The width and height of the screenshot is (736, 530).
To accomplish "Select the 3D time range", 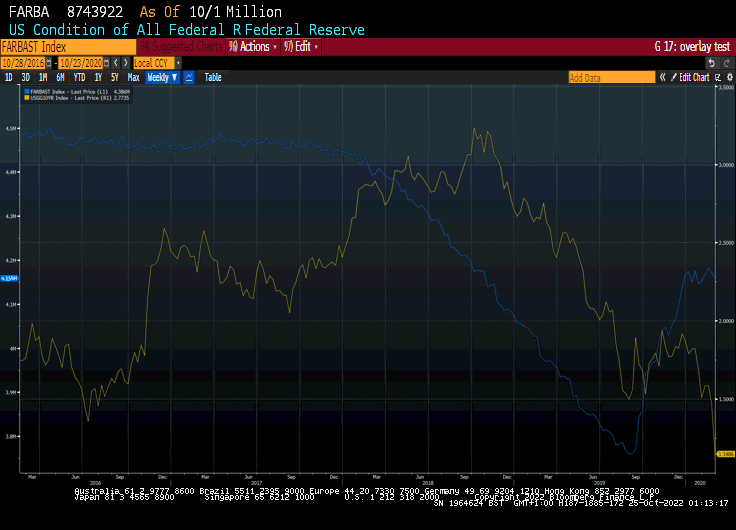I will 25,77.
